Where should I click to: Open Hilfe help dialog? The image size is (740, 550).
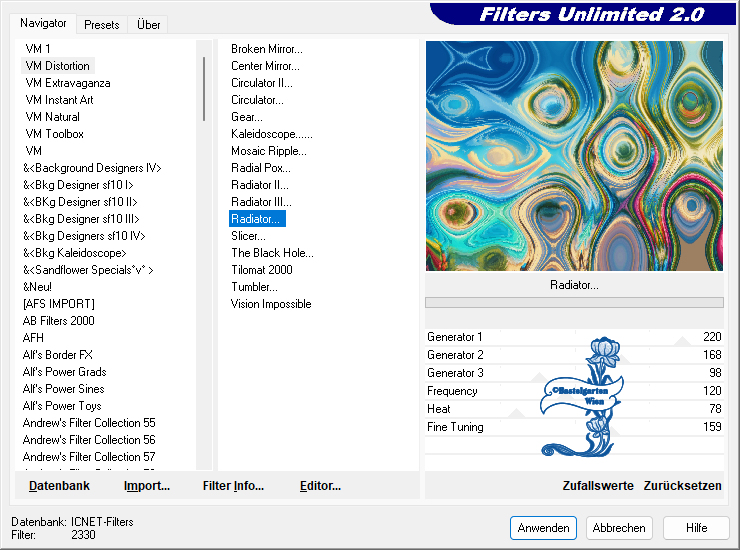(x=696, y=528)
